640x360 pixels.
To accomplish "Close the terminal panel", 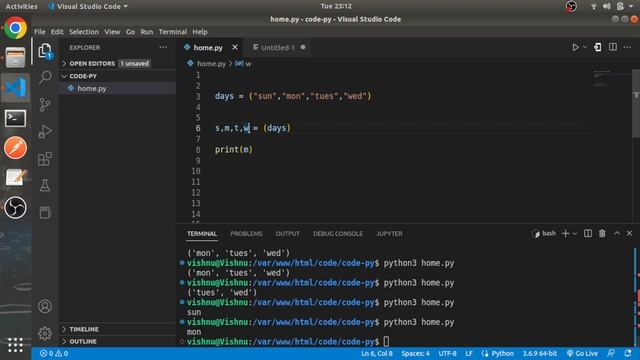I will [629, 233].
